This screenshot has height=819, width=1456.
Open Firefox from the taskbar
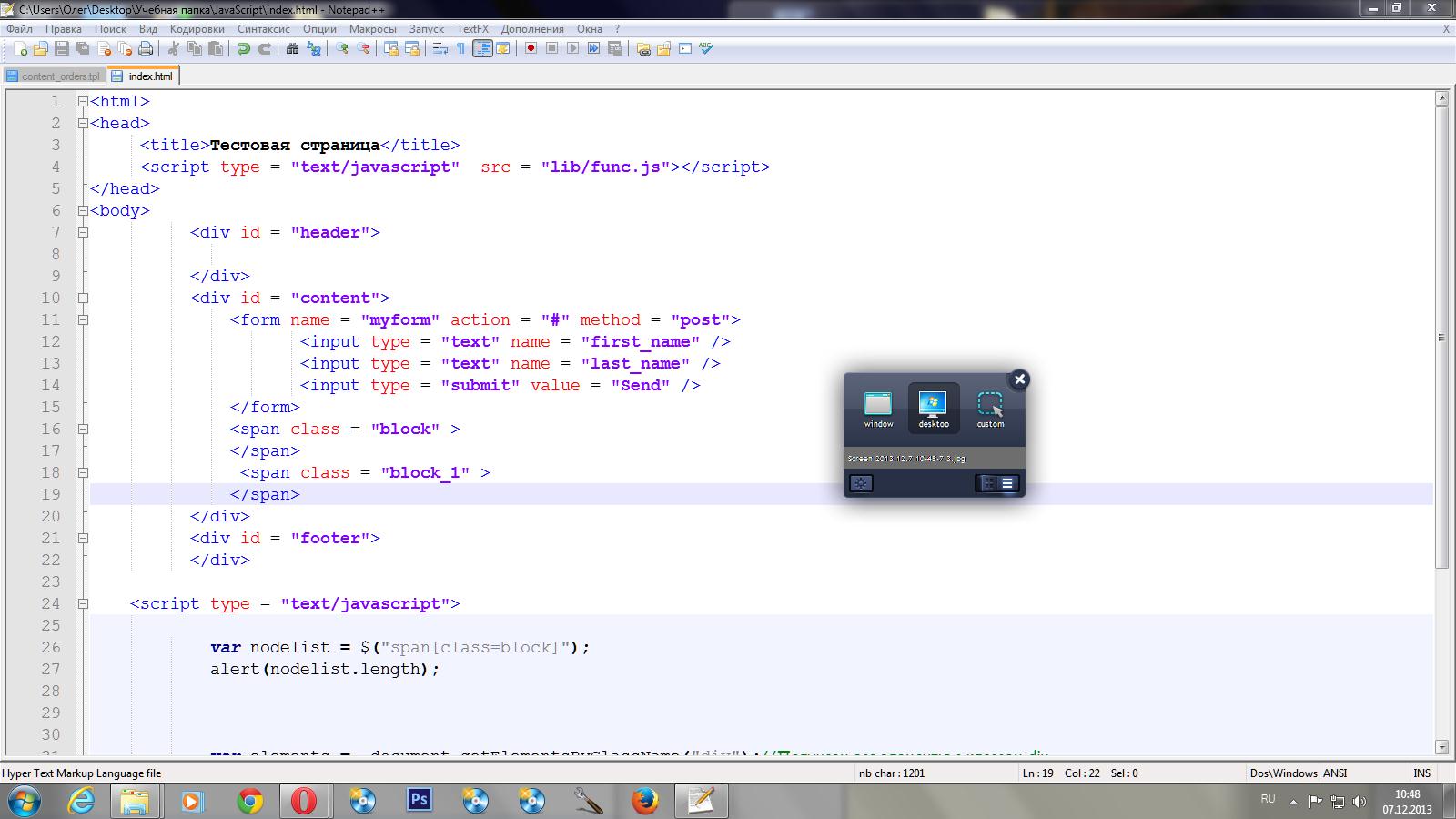click(644, 800)
